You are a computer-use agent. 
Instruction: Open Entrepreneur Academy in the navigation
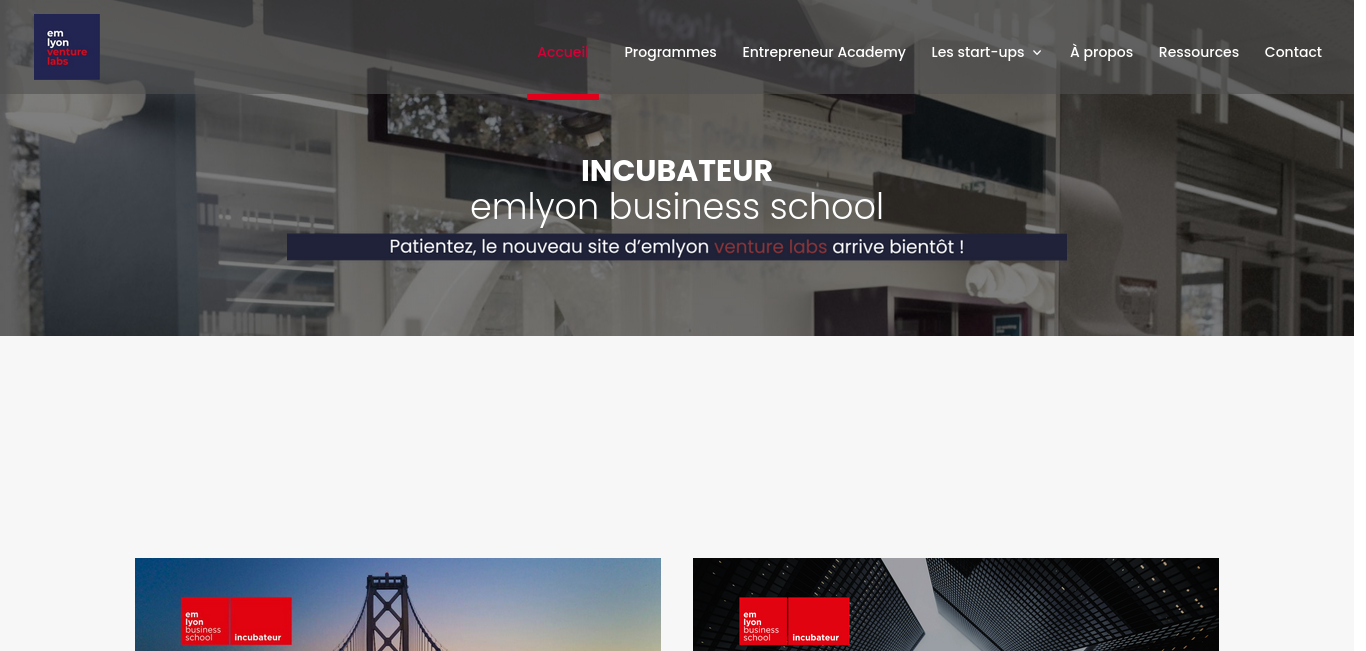[824, 52]
